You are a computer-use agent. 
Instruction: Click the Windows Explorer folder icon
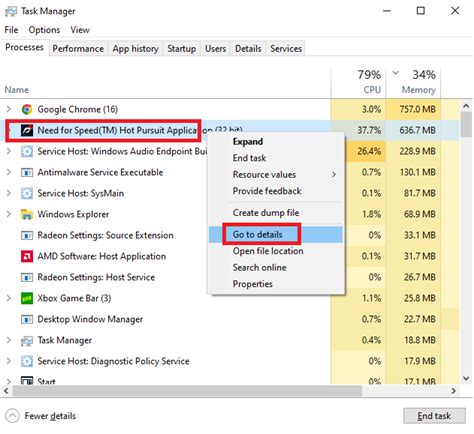[27, 214]
